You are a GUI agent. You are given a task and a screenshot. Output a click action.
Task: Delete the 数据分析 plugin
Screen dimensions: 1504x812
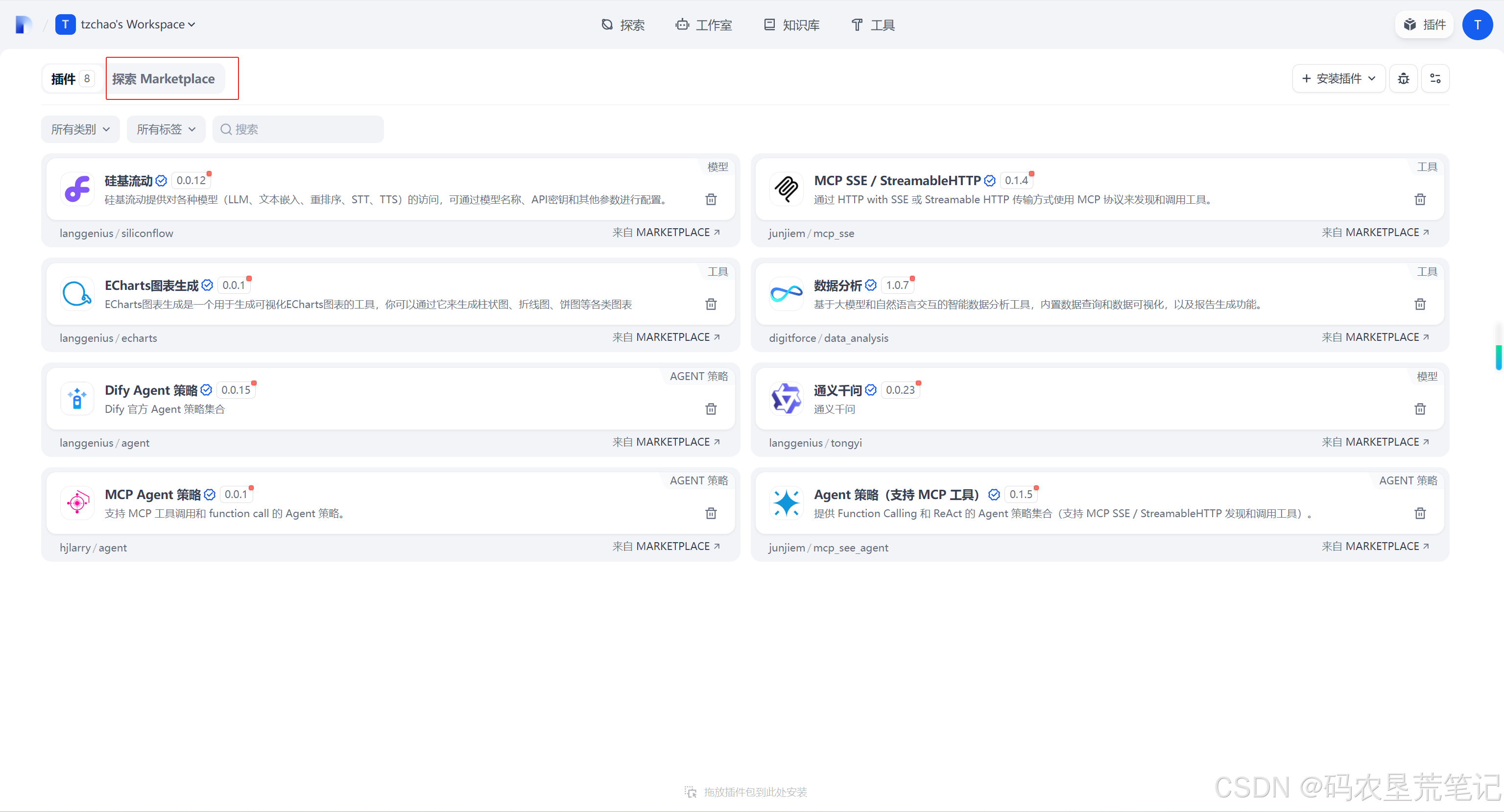pyautogui.click(x=1420, y=304)
